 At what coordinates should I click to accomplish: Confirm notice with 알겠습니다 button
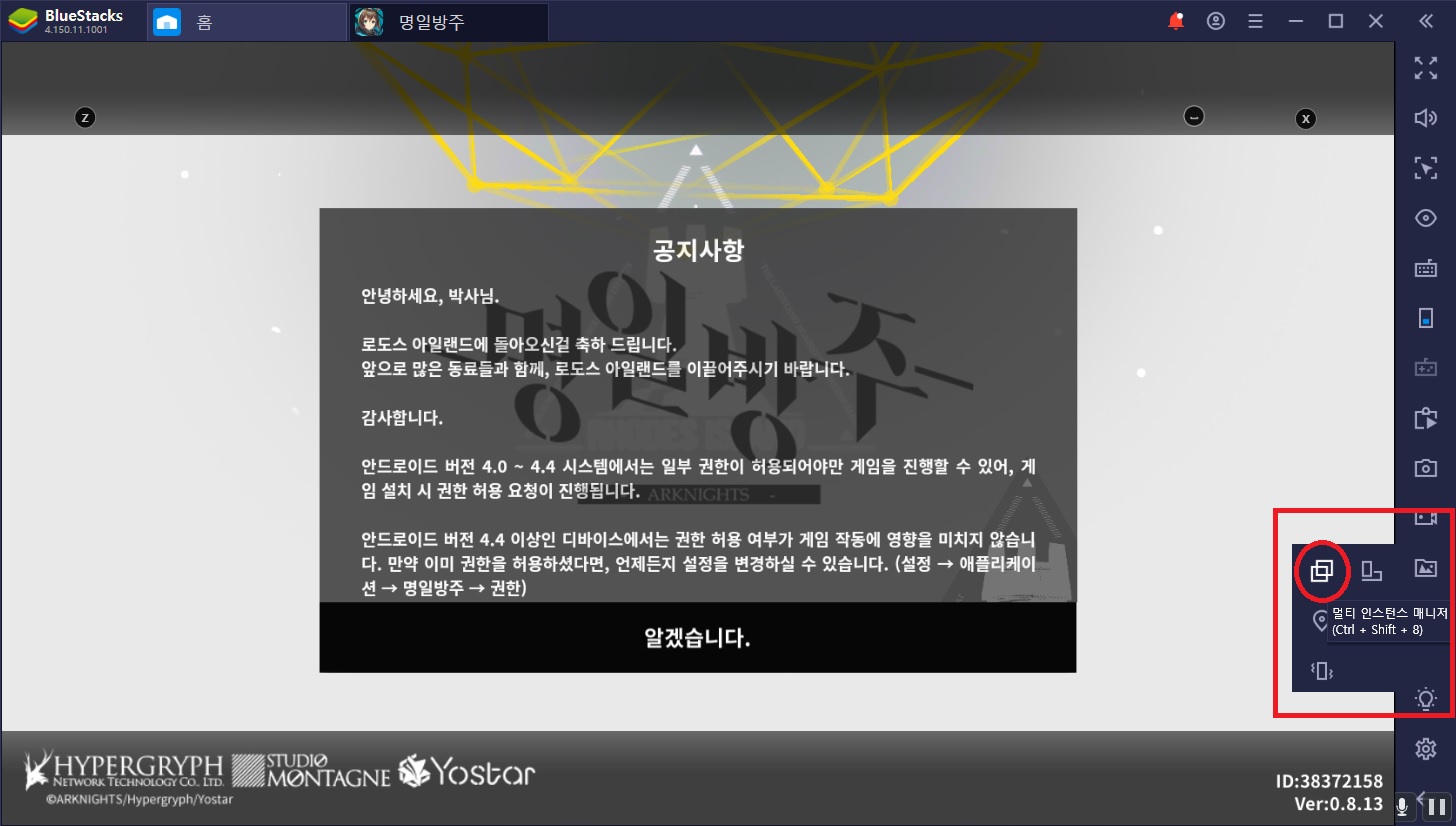click(697, 638)
